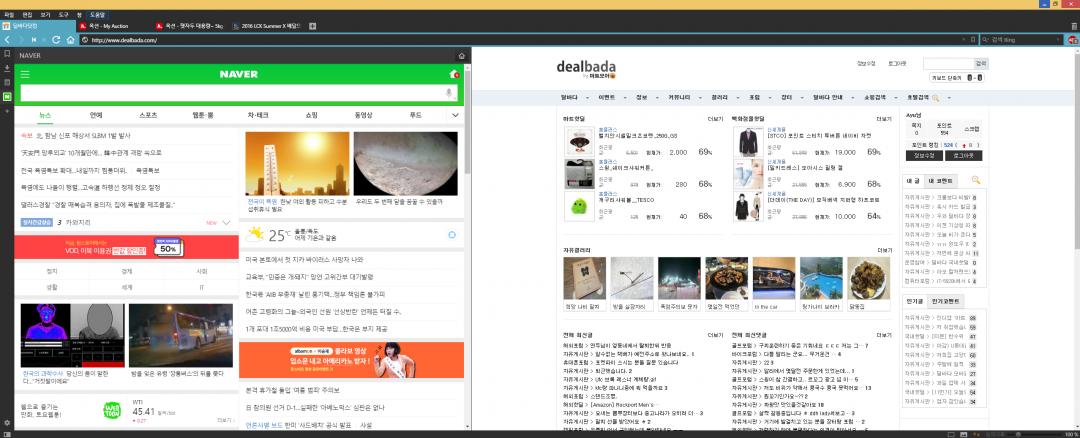Click the Naver web panel home icon
The image size is (1080, 438).
tap(460, 56)
